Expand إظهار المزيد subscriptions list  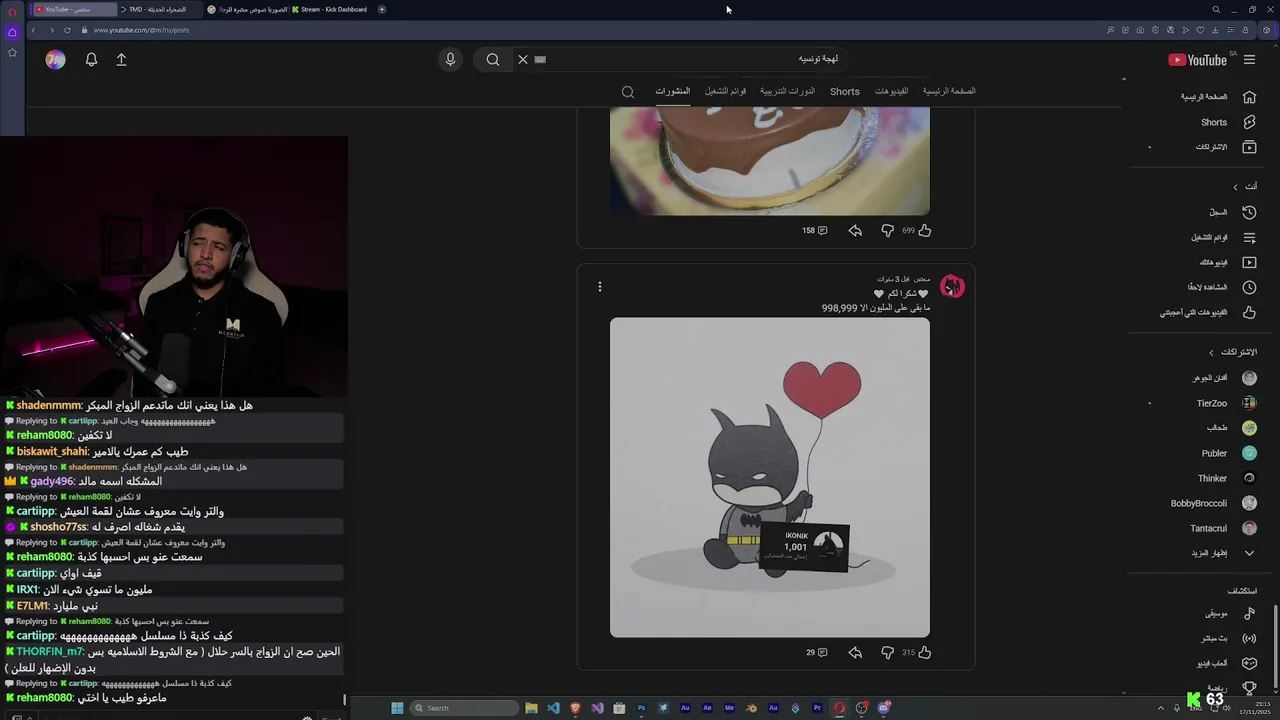[1223, 553]
